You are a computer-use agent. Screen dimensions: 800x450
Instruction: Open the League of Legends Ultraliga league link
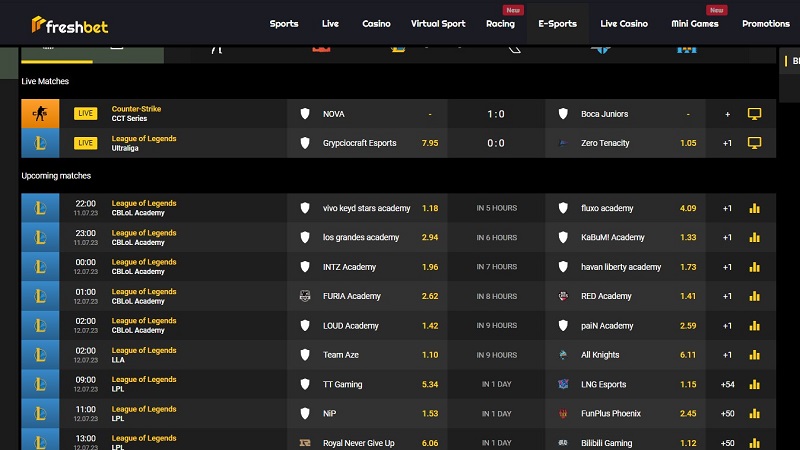(x=144, y=143)
